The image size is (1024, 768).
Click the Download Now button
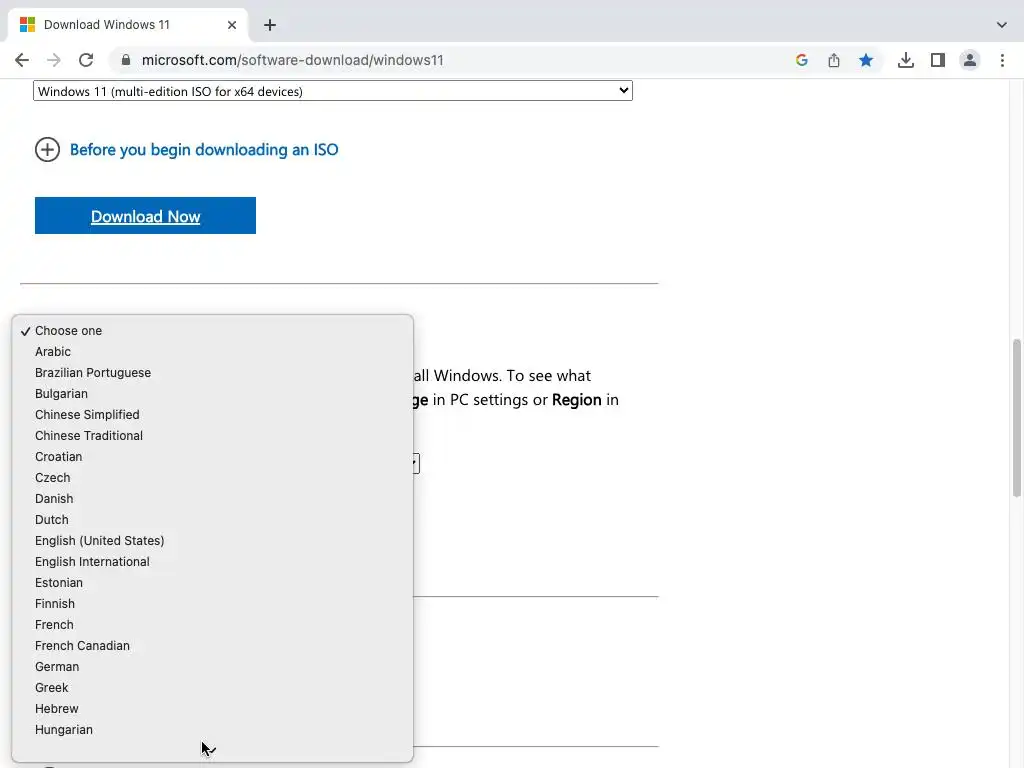tap(145, 216)
